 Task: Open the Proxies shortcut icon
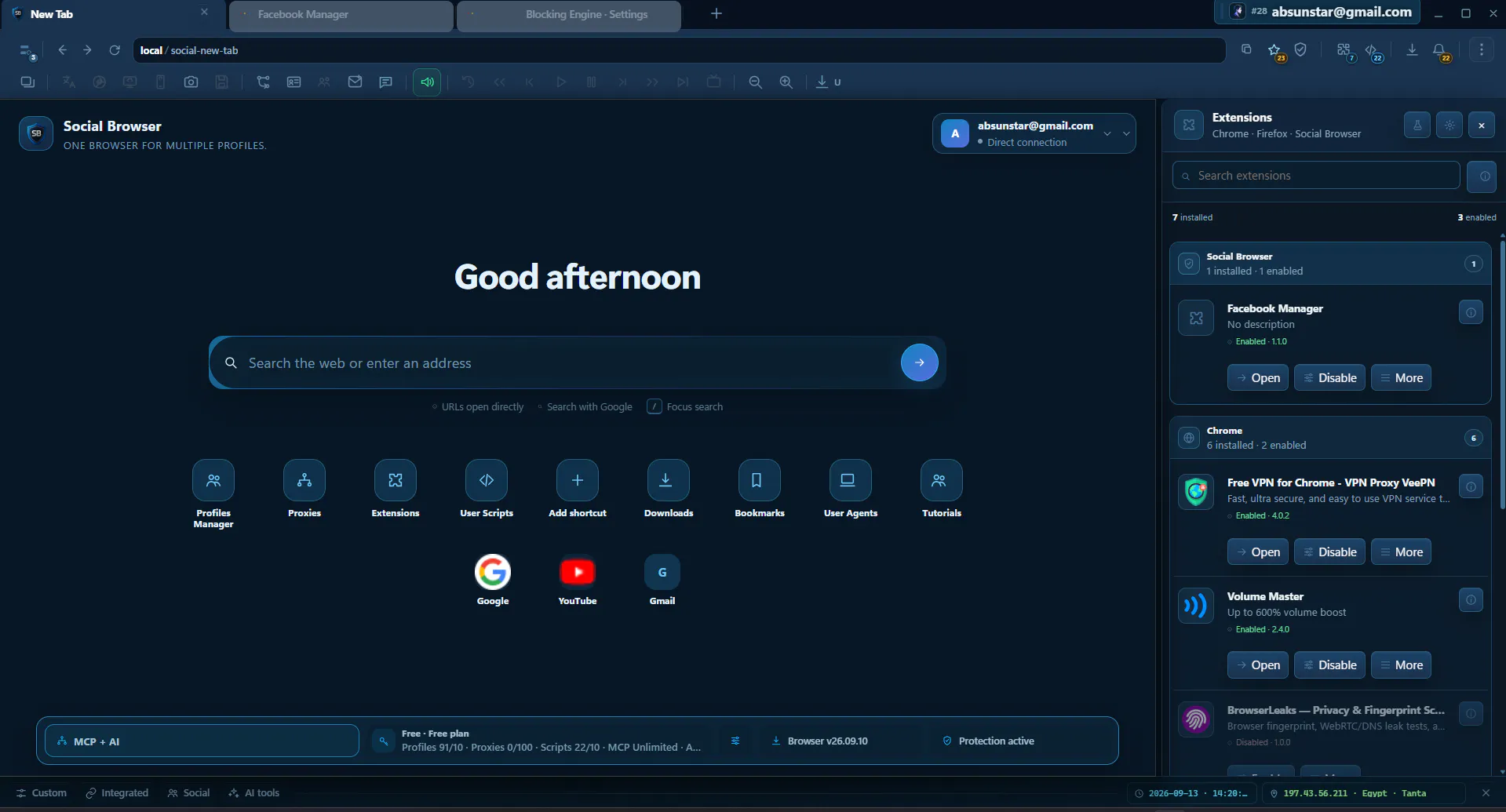pos(304,480)
